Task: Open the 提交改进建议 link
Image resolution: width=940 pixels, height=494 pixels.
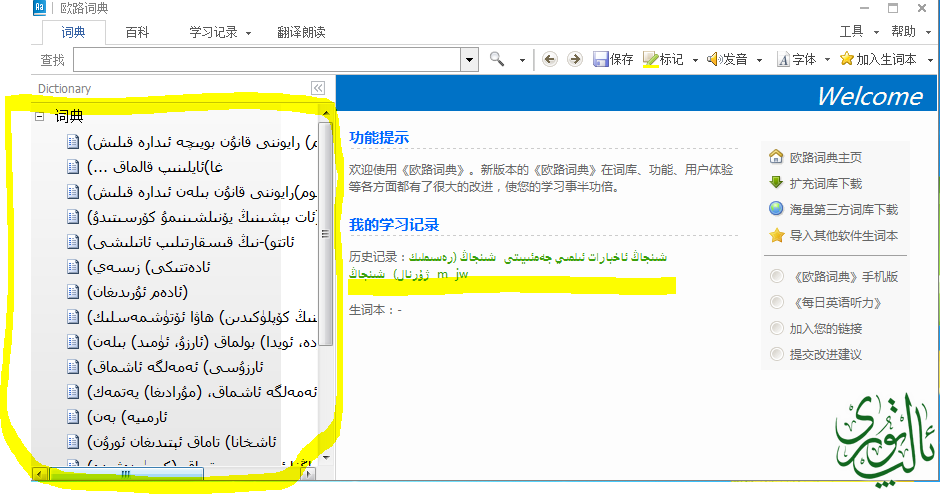Action: (x=825, y=354)
